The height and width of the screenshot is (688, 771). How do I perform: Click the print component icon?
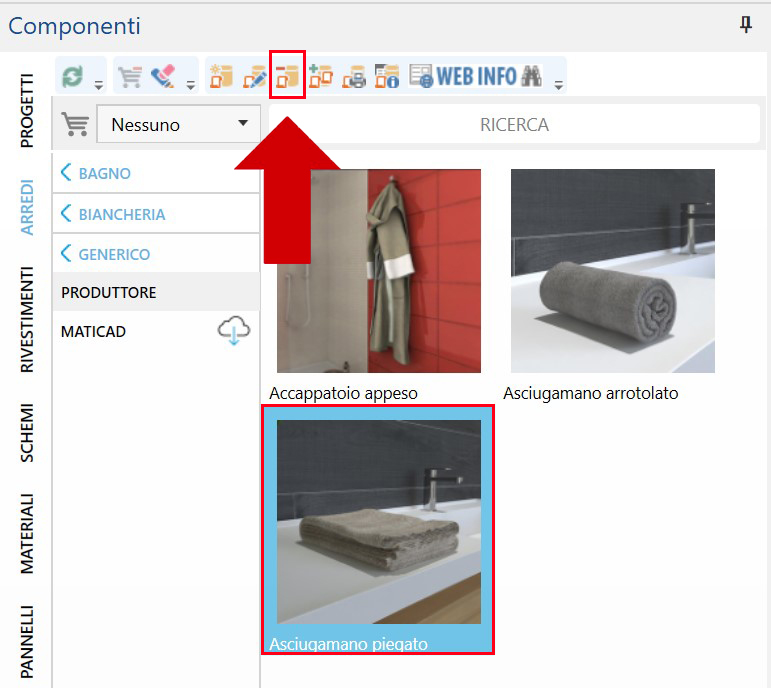[355, 76]
